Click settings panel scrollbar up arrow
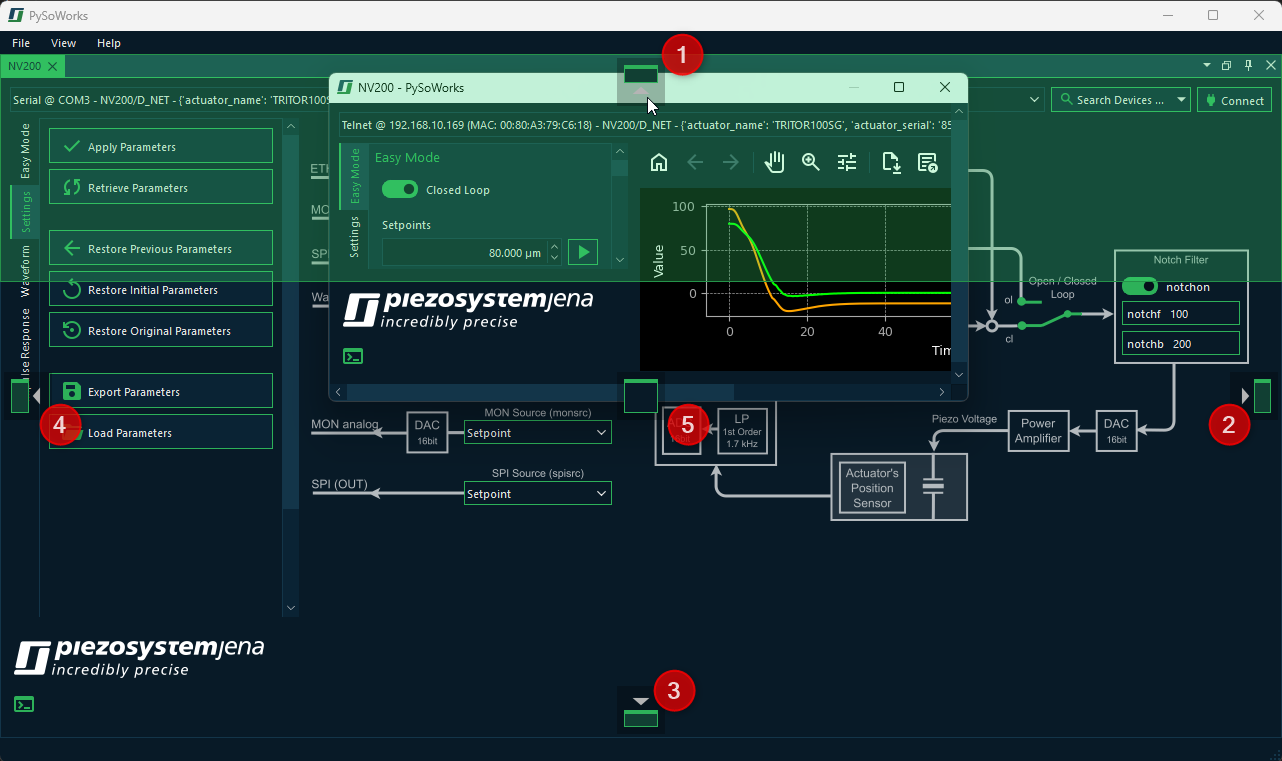The height and width of the screenshot is (761, 1282). [291, 126]
